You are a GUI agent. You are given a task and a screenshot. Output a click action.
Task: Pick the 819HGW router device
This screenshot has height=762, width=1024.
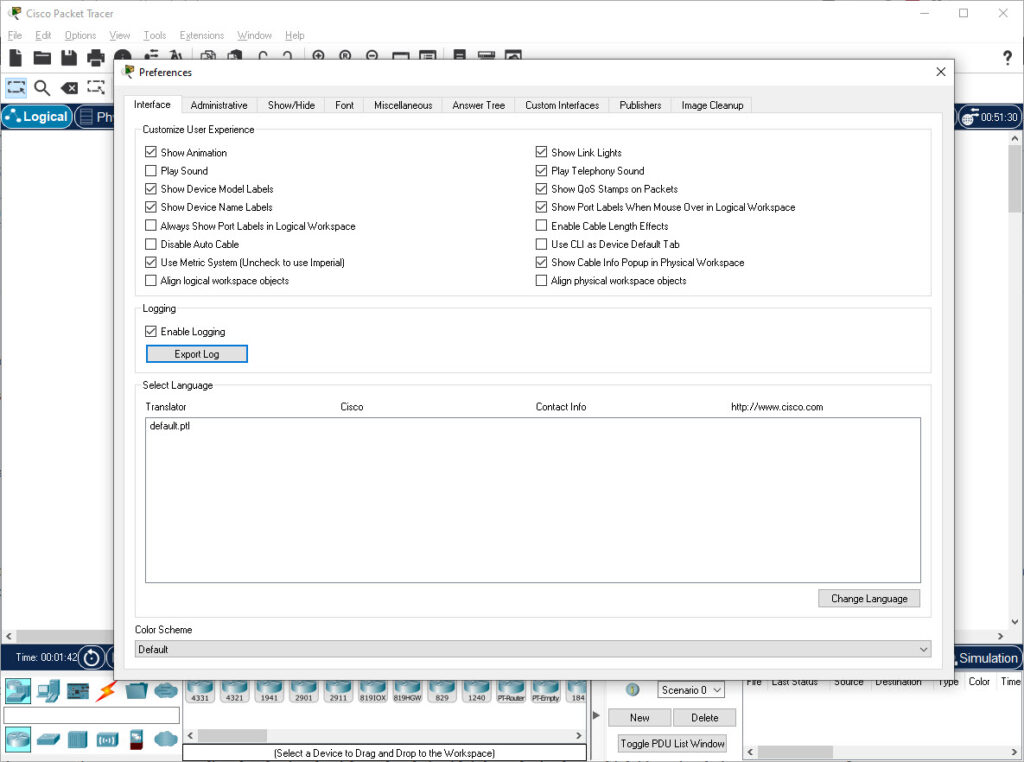point(408,691)
